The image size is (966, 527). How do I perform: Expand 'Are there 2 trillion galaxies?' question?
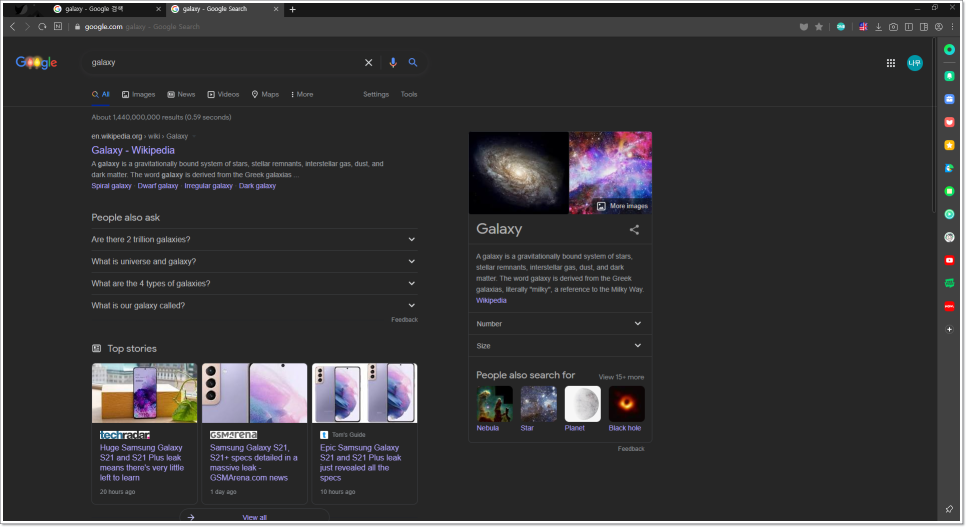click(254, 239)
